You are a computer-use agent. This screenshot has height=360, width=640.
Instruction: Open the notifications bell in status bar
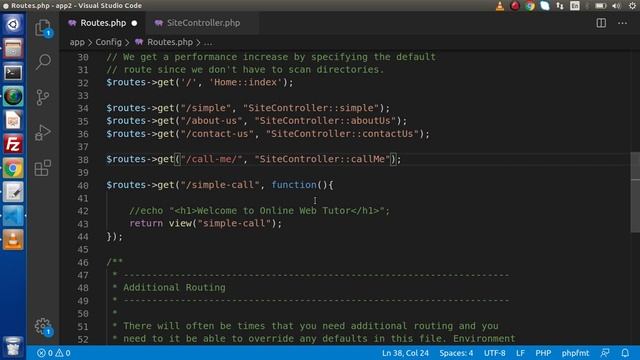point(625,353)
